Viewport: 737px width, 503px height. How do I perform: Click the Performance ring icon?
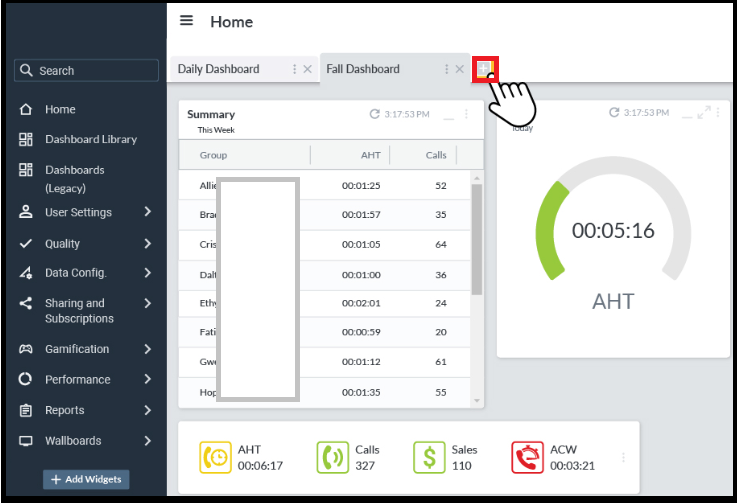[25, 379]
